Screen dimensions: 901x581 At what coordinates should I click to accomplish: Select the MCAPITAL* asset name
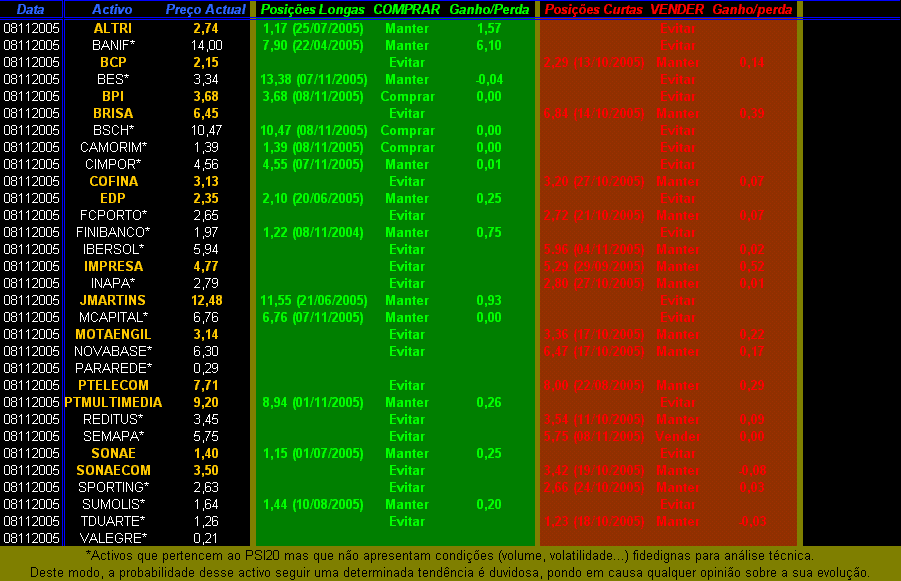tap(113, 317)
